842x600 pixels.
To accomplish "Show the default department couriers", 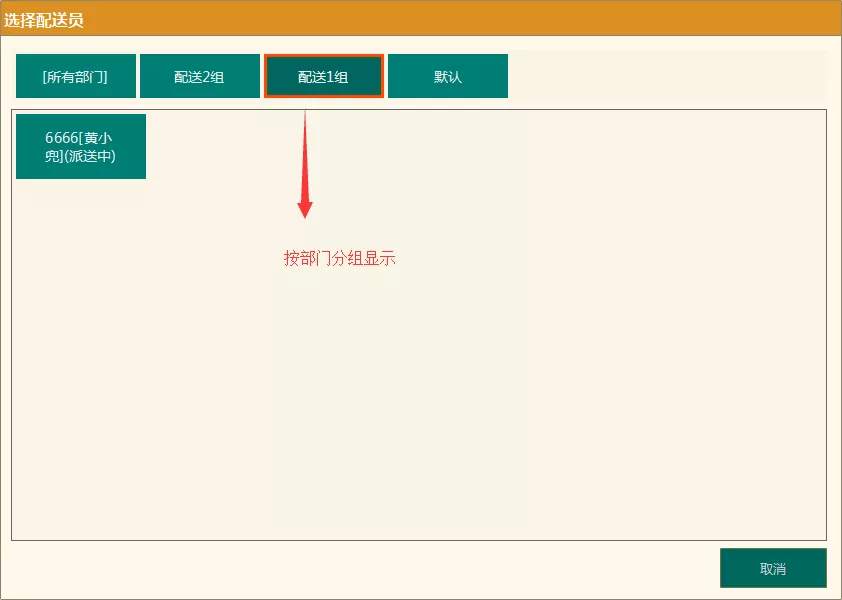I will (447, 77).
